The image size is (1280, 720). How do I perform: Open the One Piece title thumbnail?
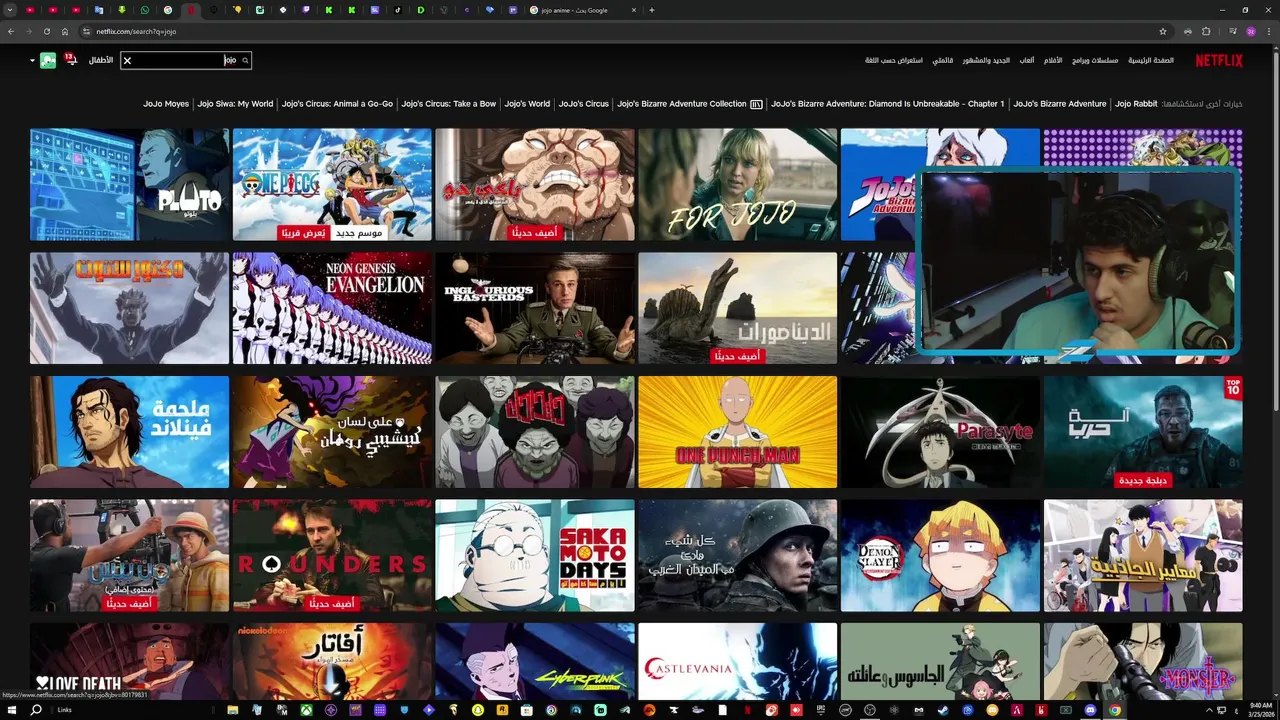(332, 184)
